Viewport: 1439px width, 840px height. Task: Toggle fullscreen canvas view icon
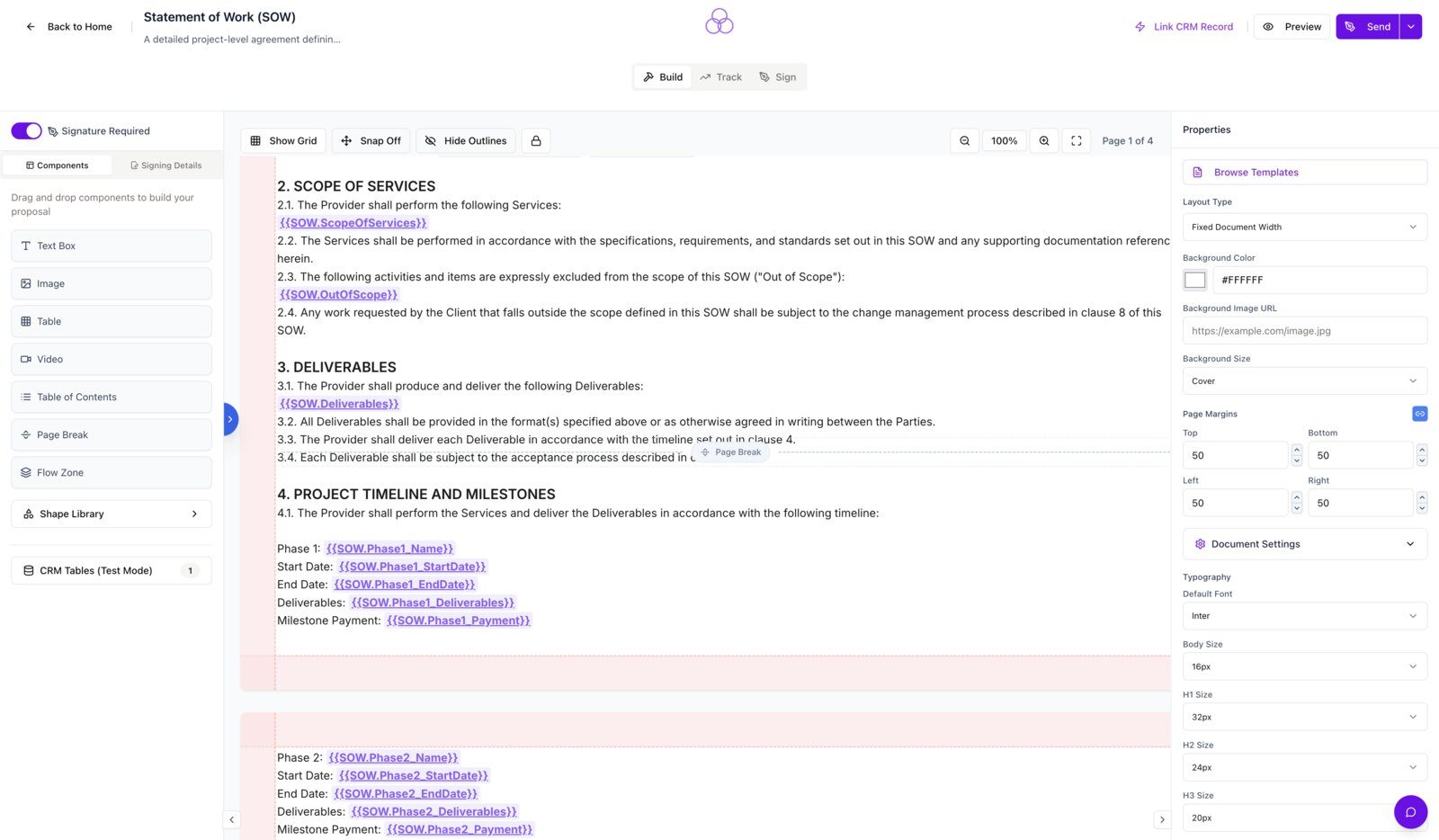pyautogui.click(x=1076, y=141)
